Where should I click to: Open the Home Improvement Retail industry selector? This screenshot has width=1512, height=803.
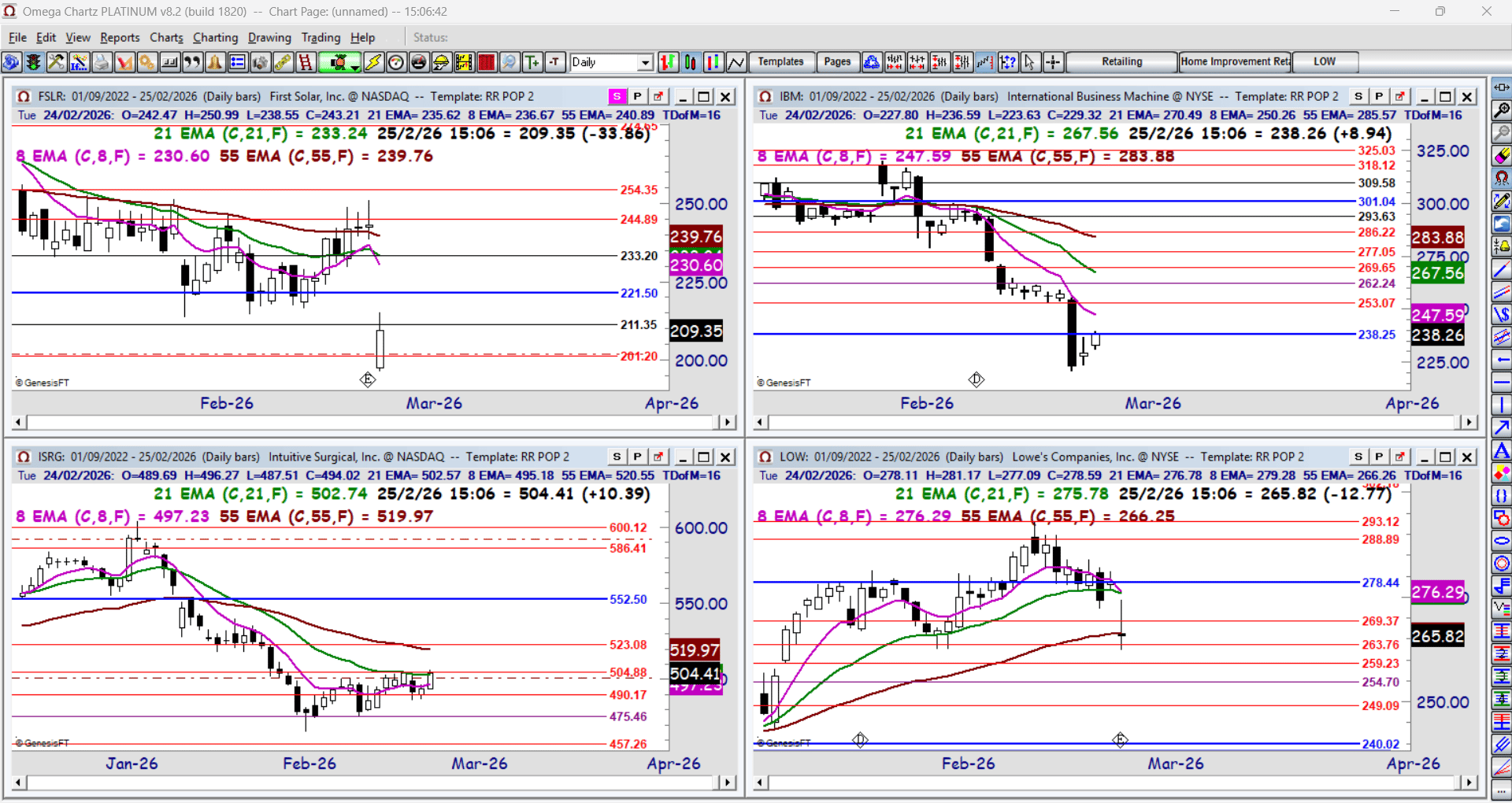point(1235,62)
